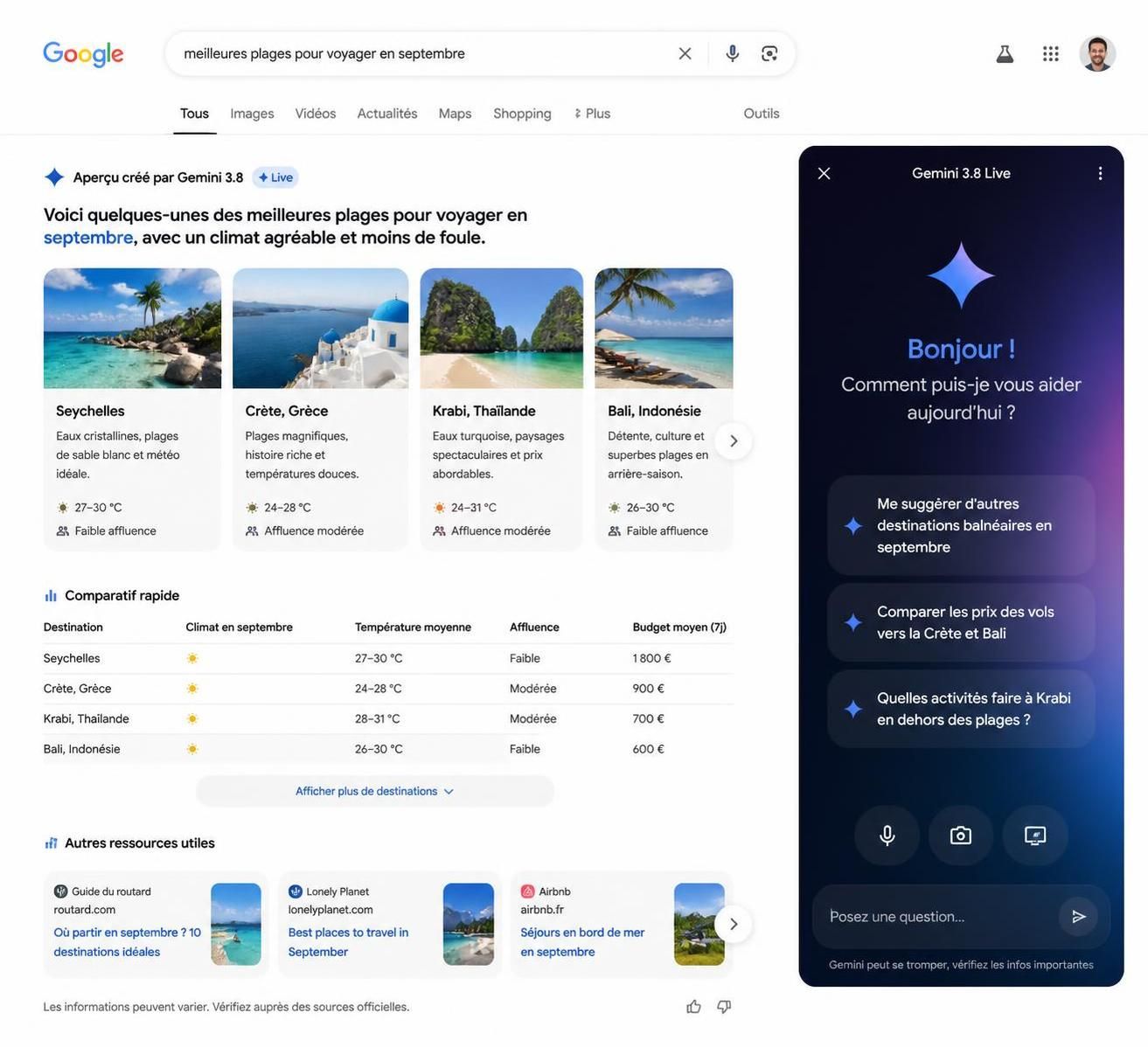1148x1047 pixels.
Task: Switch to the Shopping tab
Action: click(x=522, y=114)
